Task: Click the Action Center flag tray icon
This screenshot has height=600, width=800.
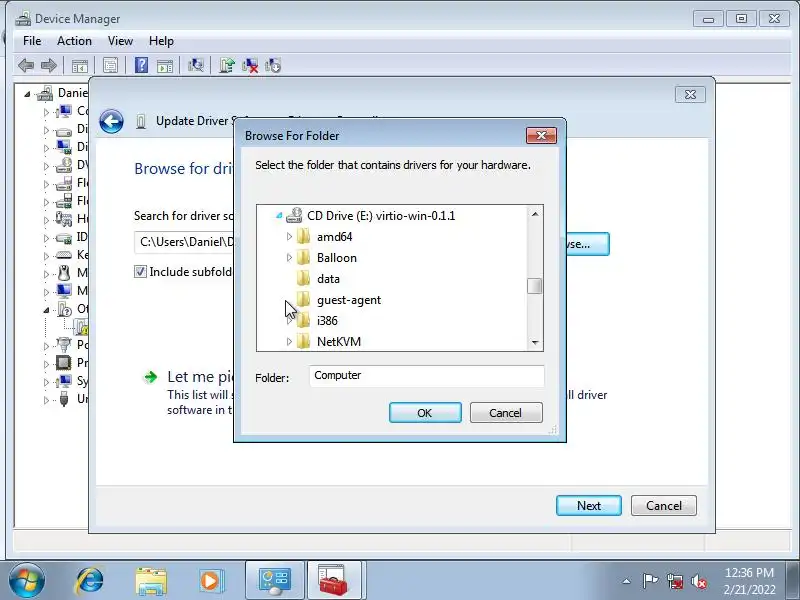Action: pyautogui.click(x=650, y=581)
